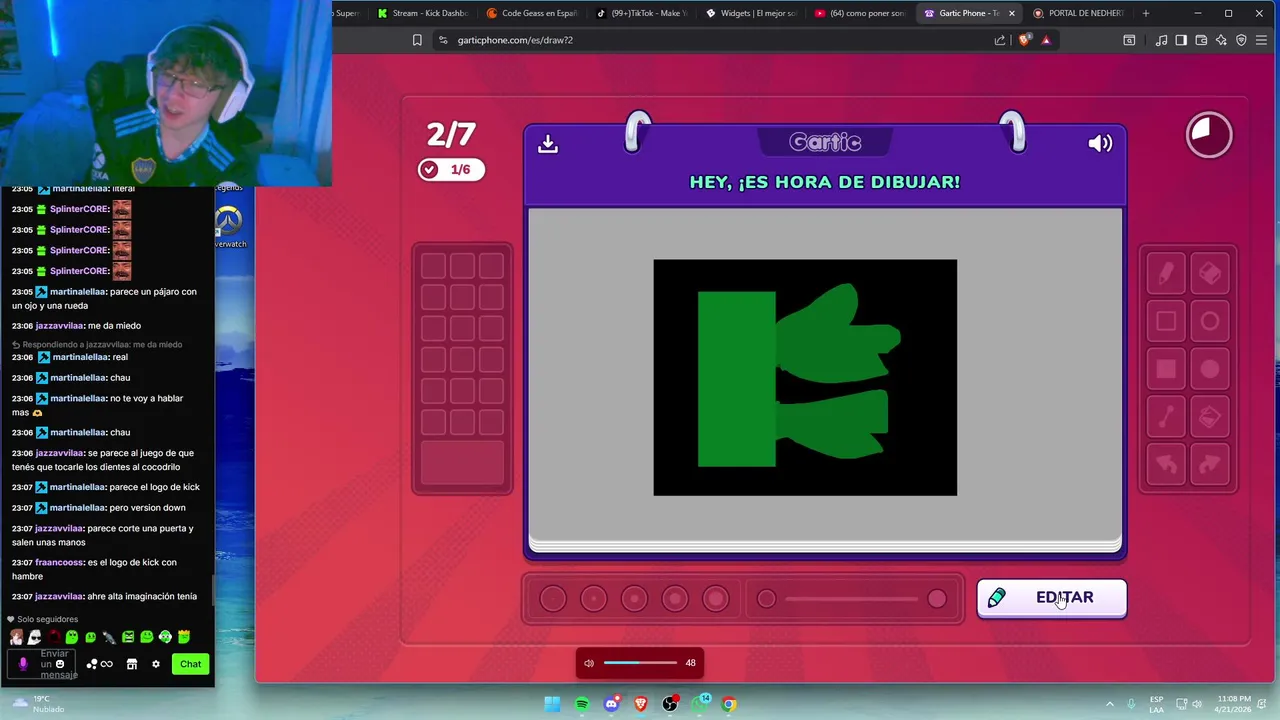Click the taskbar clock showing 11:08 PM
The height and width of the screenshot is (720, 1280).
(x=1234, y=704)
